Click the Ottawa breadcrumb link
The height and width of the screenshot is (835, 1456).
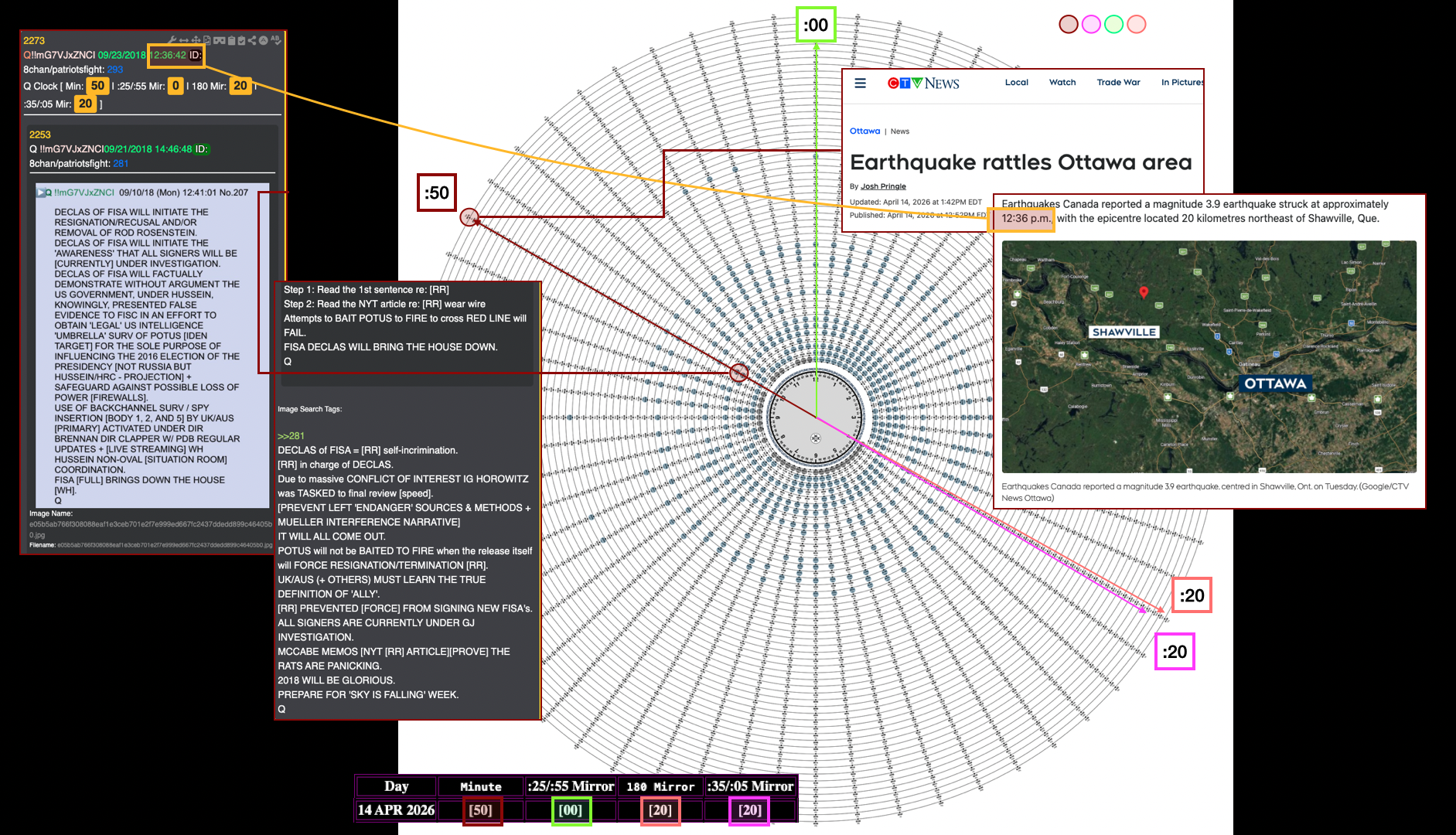pyautogui.click(x=864, y=131)
